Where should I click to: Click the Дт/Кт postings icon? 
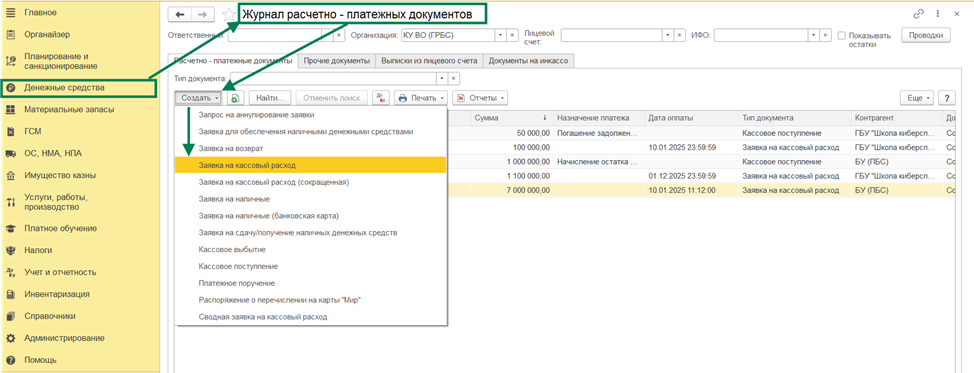381,98
